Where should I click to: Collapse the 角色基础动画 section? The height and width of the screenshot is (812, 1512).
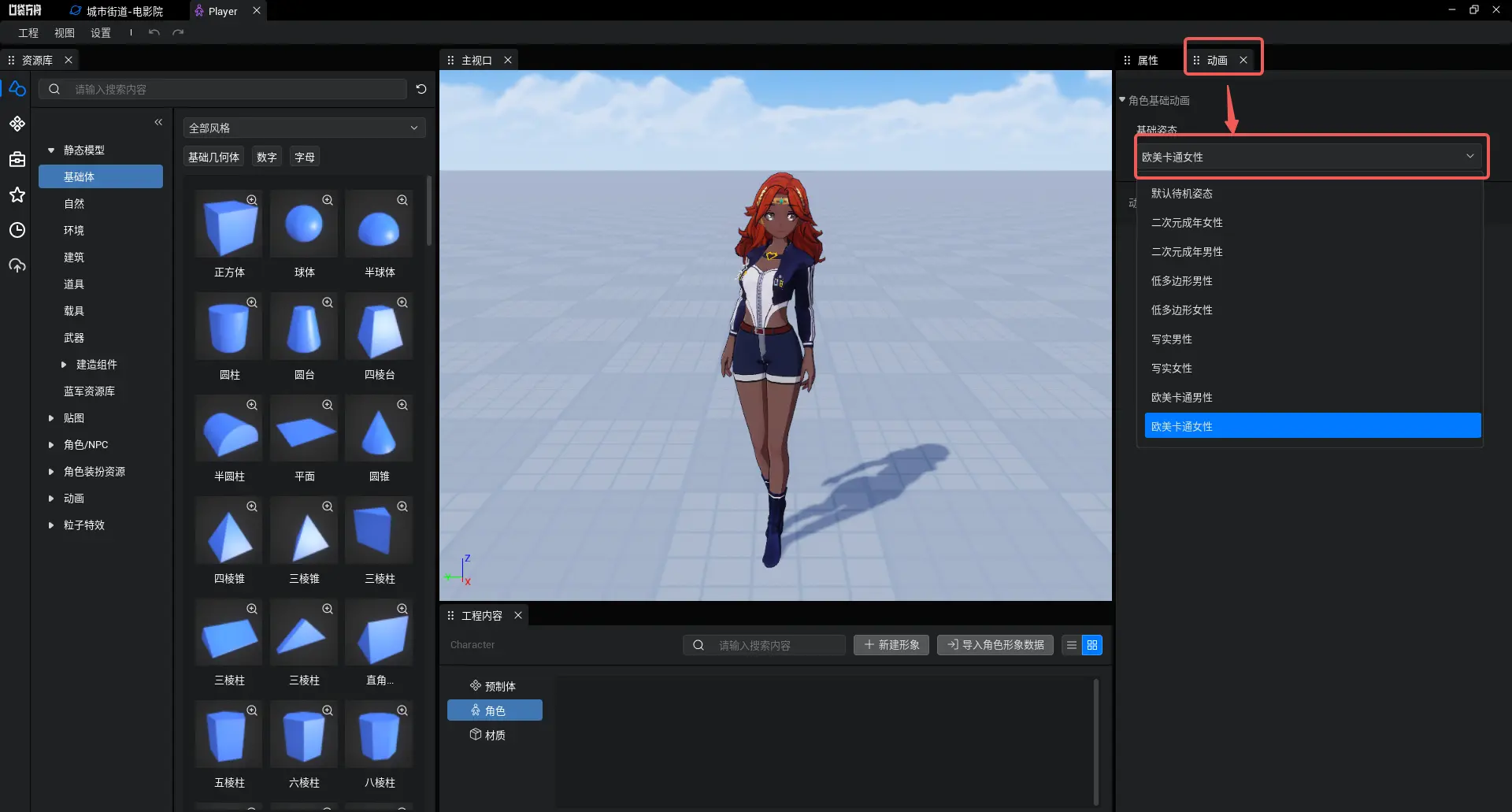1122,100
